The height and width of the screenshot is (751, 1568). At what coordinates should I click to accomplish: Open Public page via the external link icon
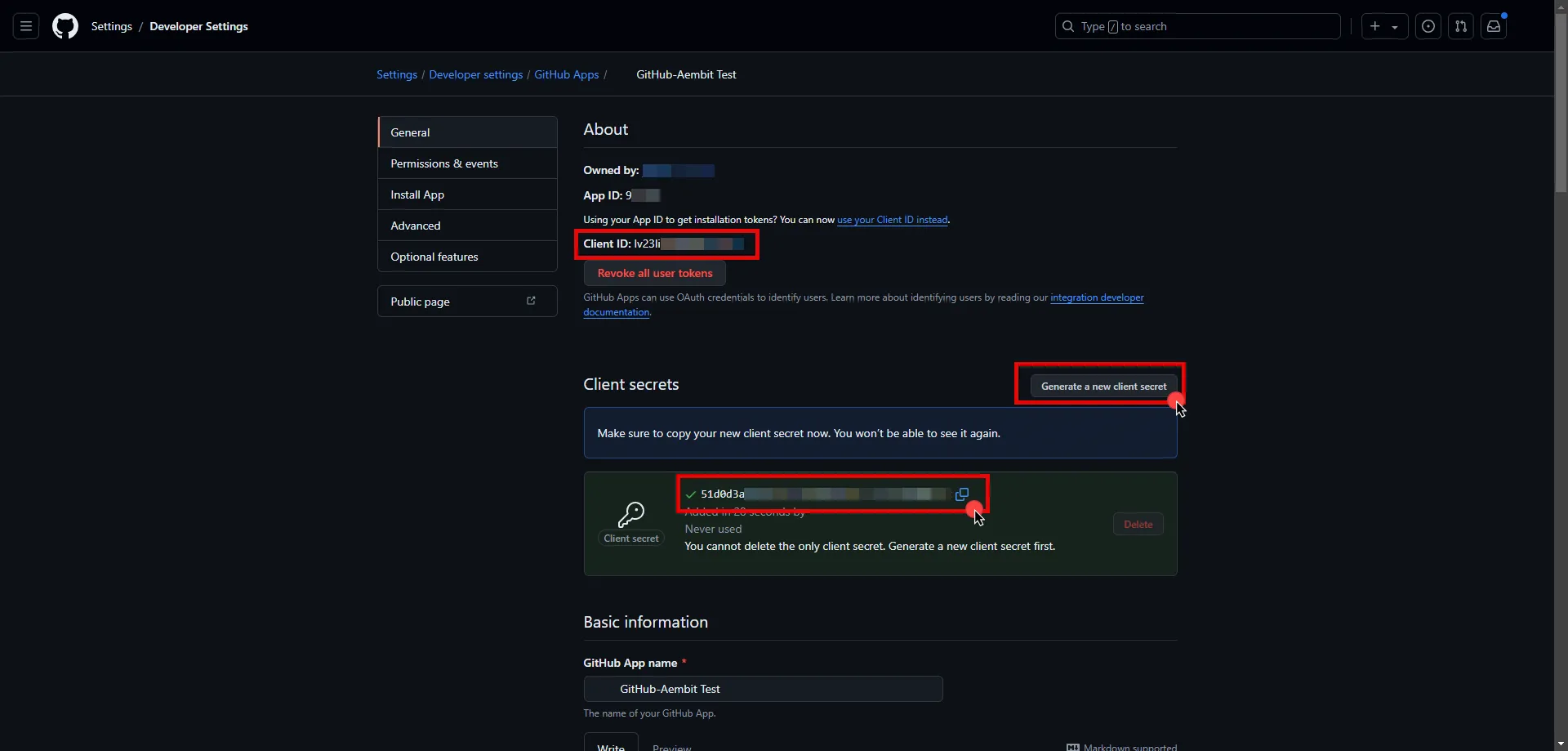point(532,301)
